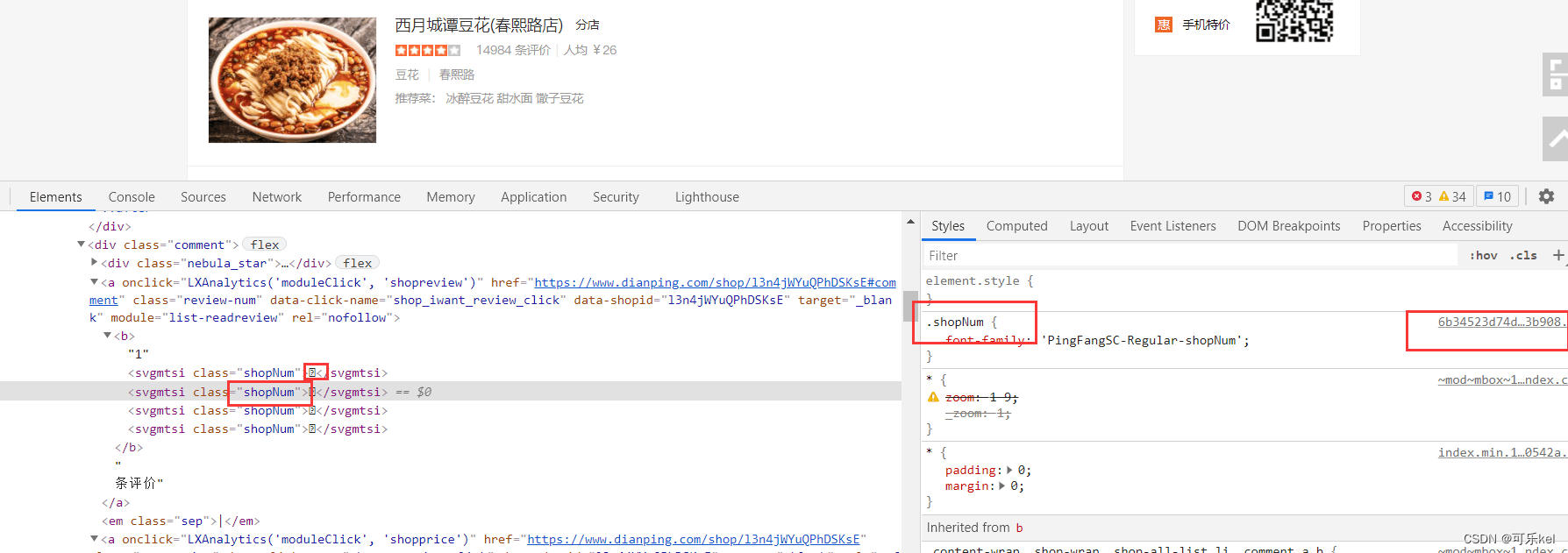Select the last svgmtsi shopNum row
The image size is (1568, 553).
click(258, 429)
